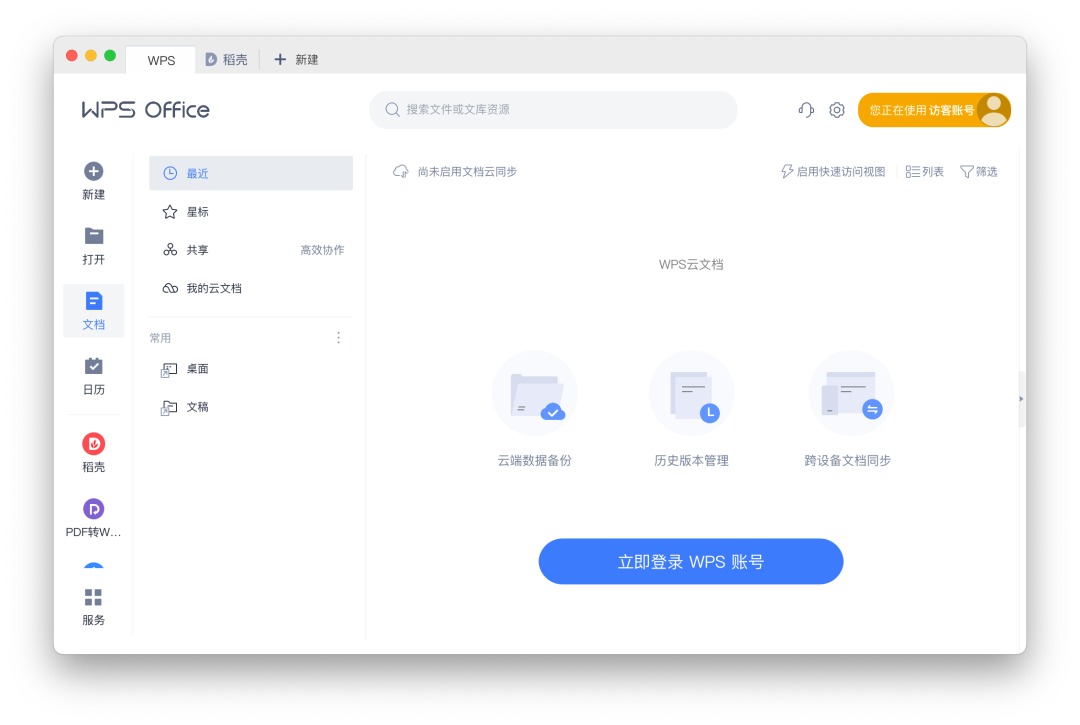This screenshot has width=1080, height=725.
Task: Click the partially hidden blue sidebar icon
Action: pyautogui.click(x=94, y=566)
